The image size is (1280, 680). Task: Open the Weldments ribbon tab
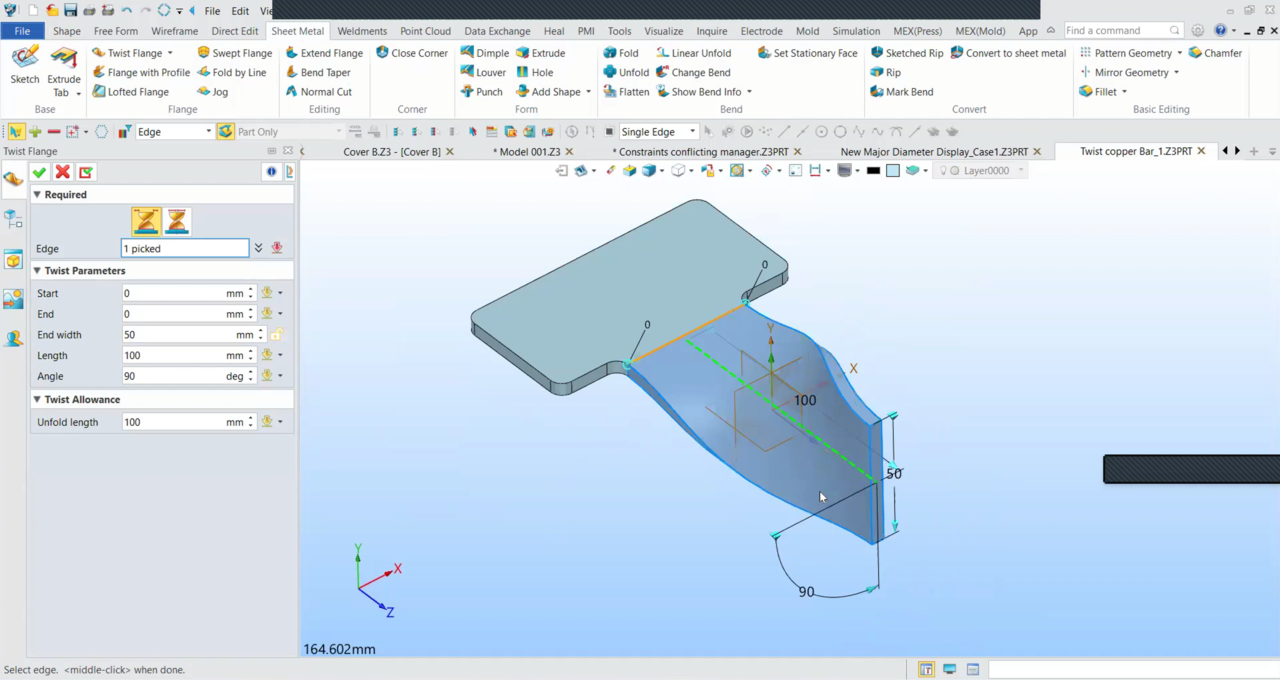tap(361, 31)
